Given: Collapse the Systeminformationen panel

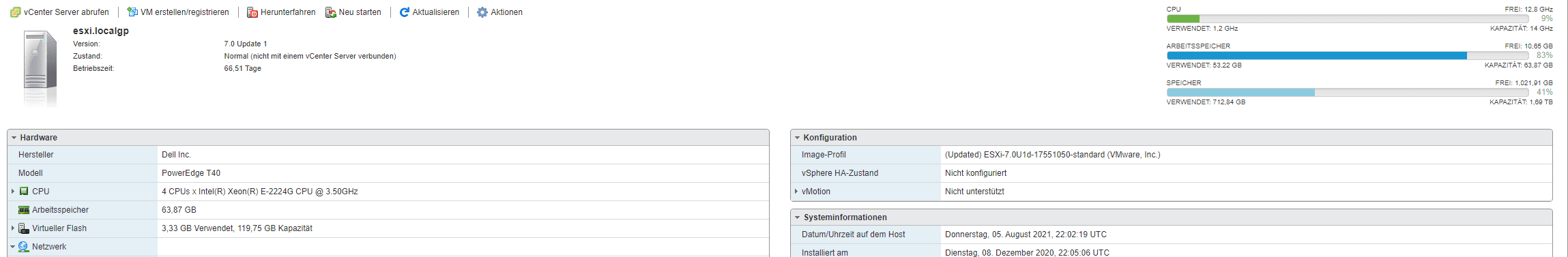Looking at the screenshot, I should coord(797,217).
